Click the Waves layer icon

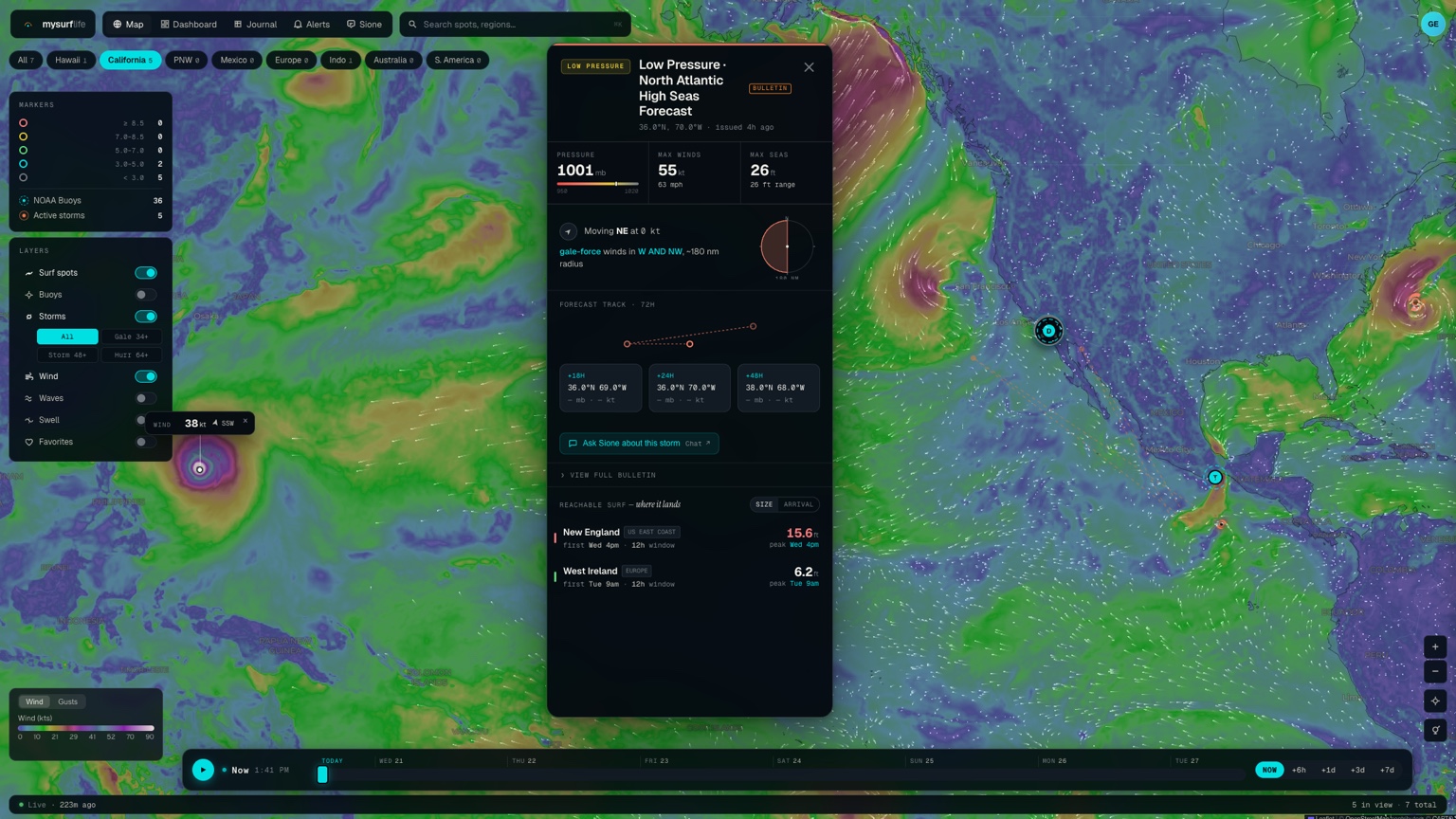28,398
